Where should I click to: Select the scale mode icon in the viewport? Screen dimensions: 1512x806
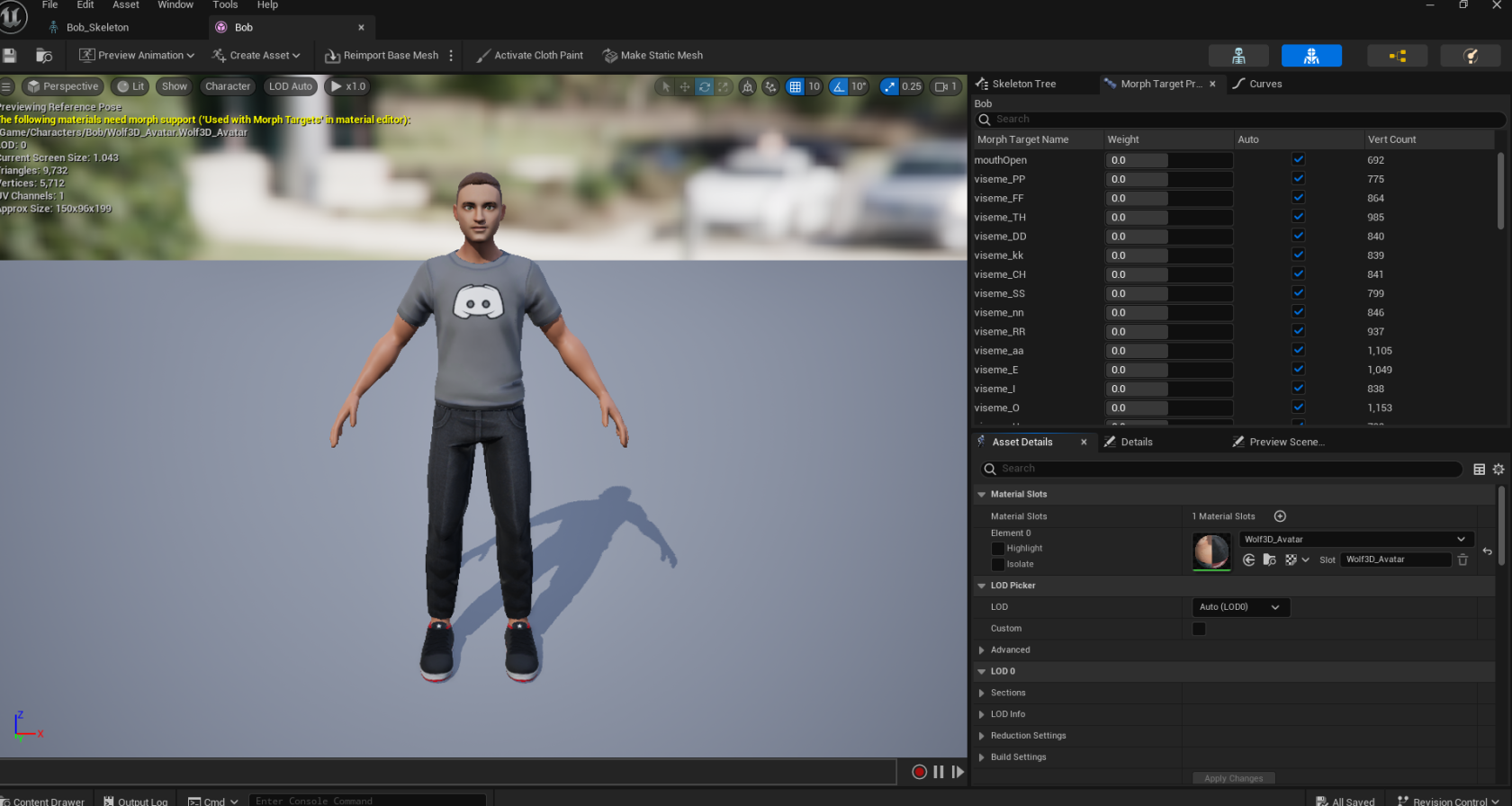[724, 86]
